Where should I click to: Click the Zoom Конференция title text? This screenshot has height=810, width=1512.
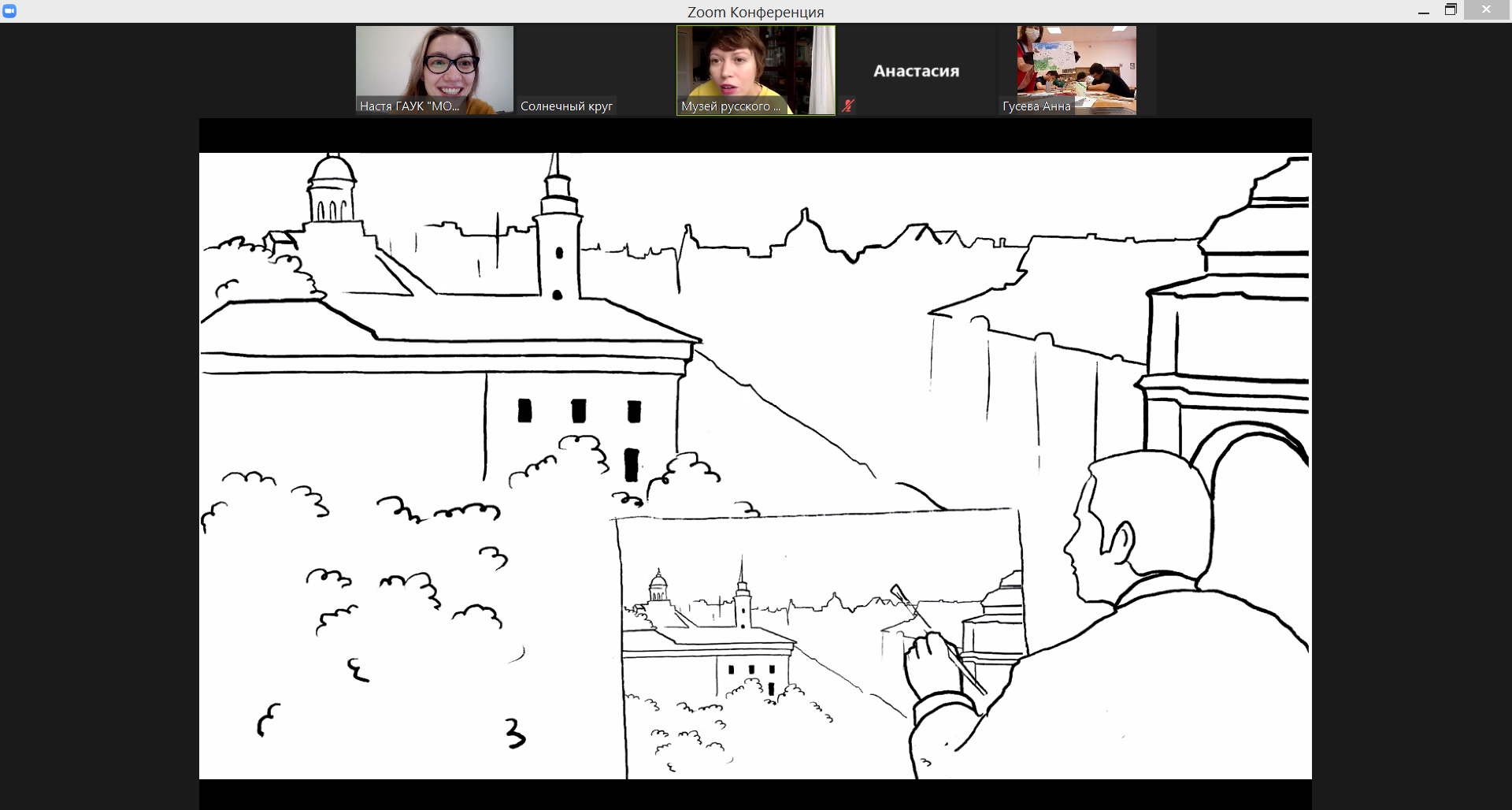click(x=755, y=12)
